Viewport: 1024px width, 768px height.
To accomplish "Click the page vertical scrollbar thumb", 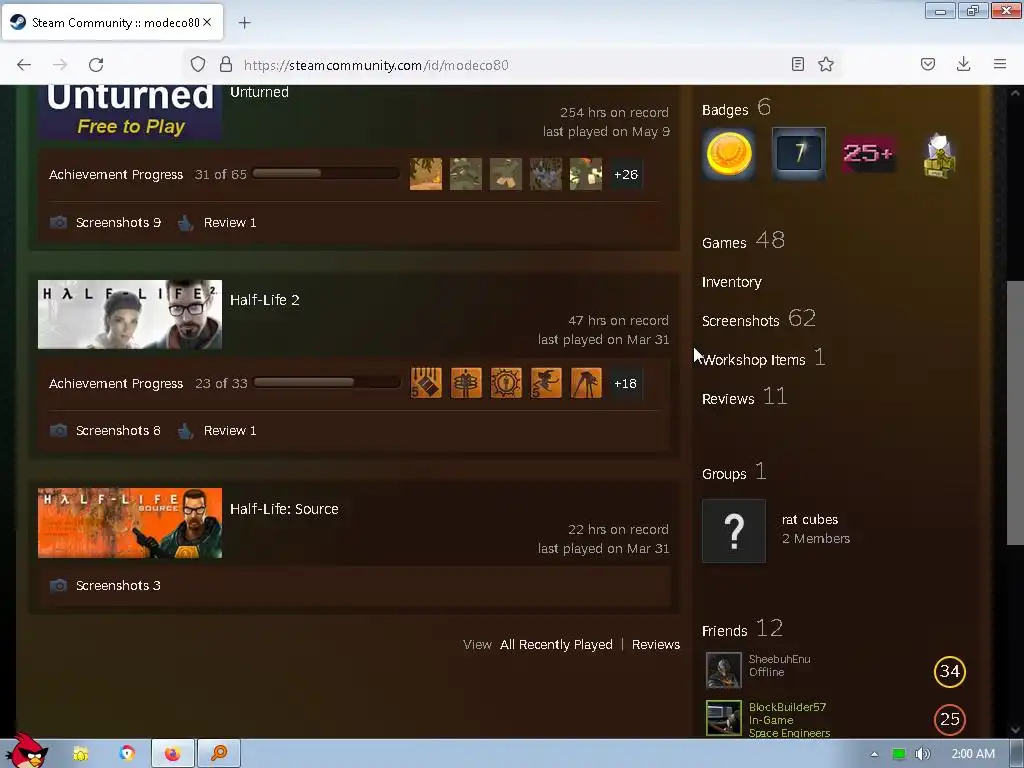I will 1015,413.
